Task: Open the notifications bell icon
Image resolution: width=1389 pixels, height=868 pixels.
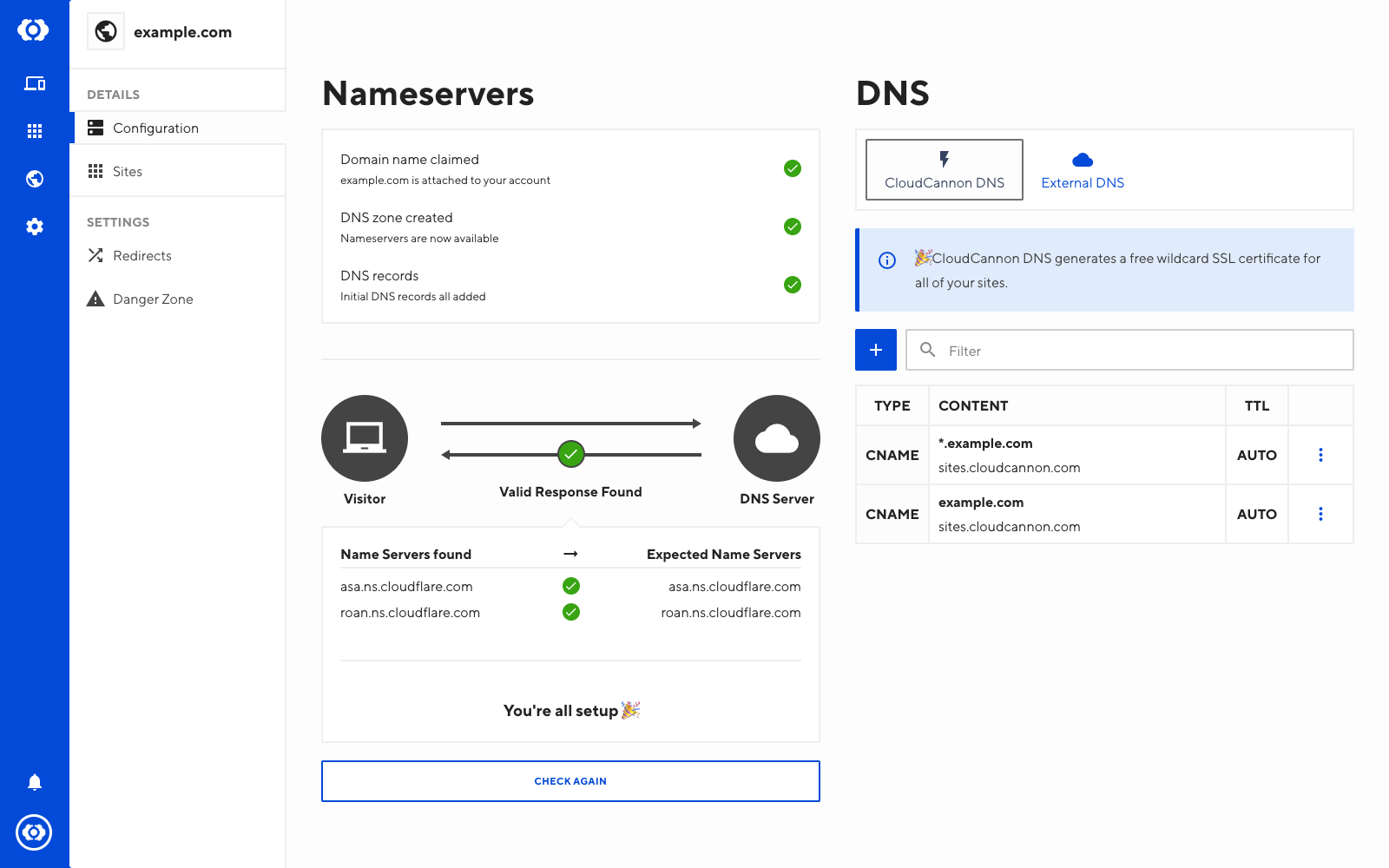Action: pyautogui.click(x=35, y=782)
